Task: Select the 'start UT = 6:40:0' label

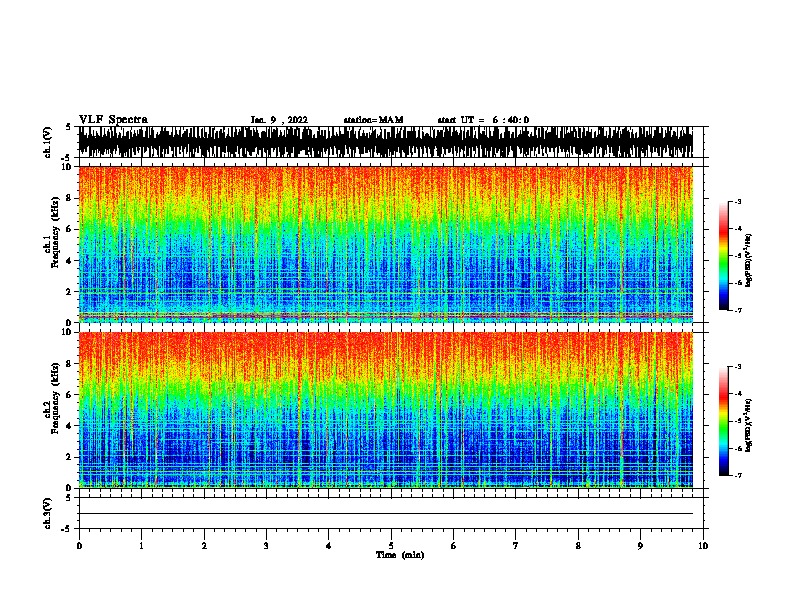Action: point(483,120)
